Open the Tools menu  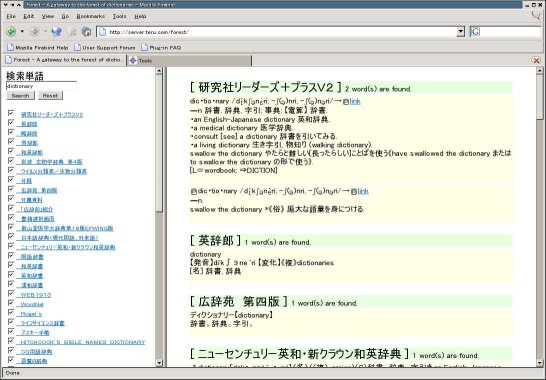pos(119,16)
